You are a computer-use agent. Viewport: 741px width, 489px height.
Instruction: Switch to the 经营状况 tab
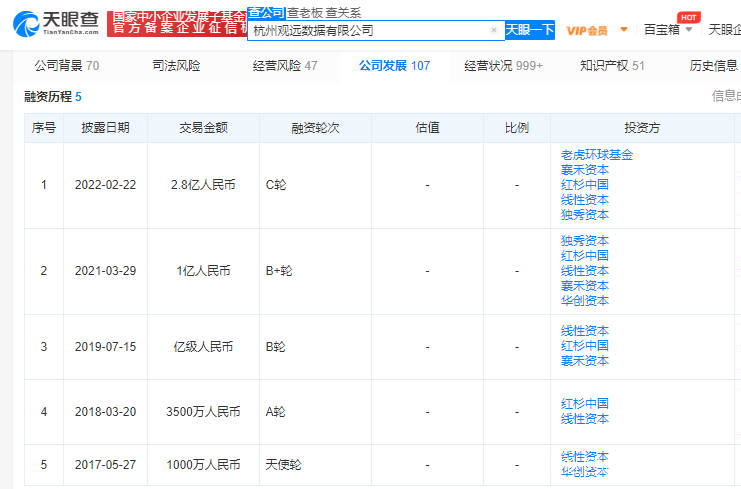pos(503,66)
